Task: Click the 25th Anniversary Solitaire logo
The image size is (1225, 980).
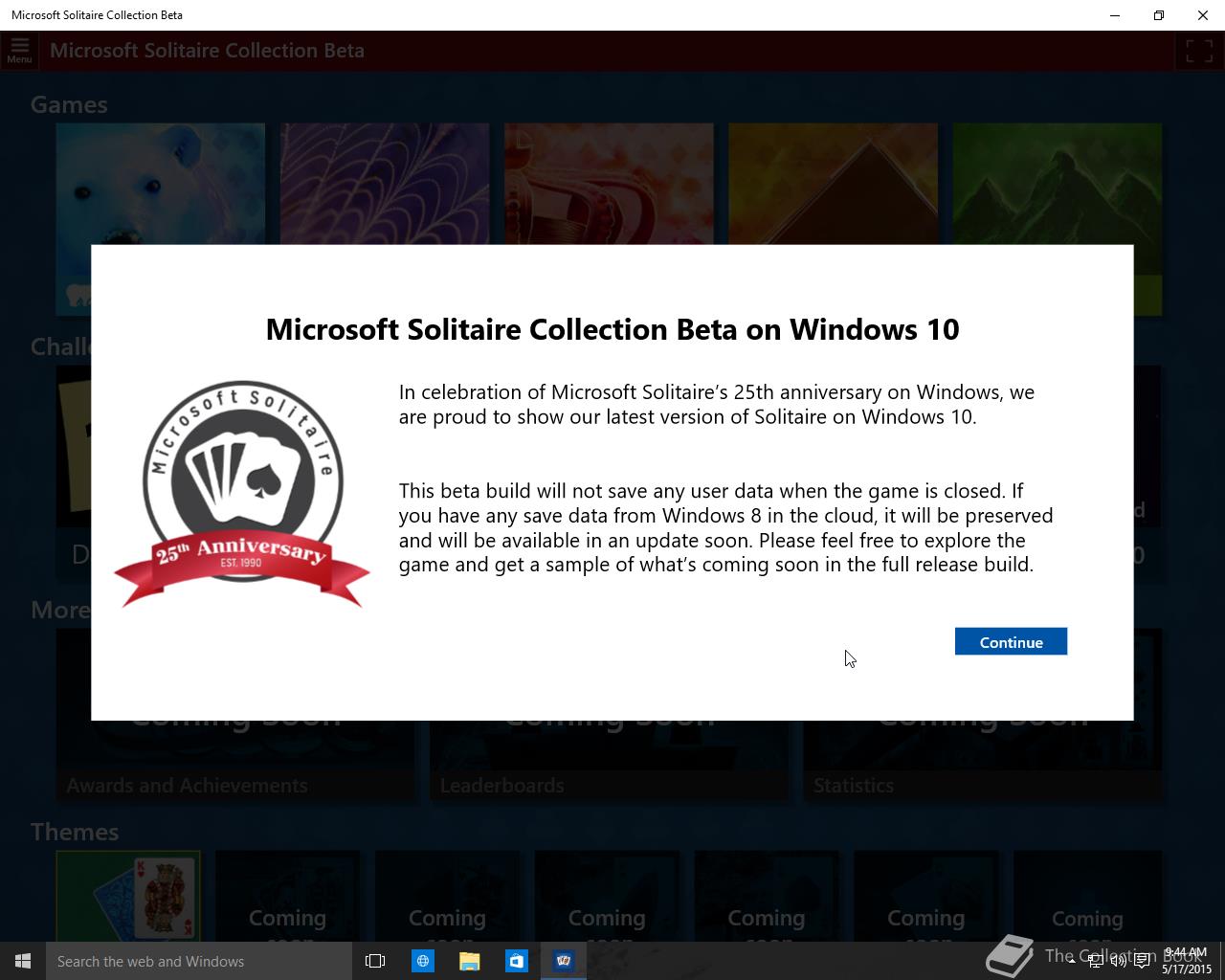Action: pos(242,494)
